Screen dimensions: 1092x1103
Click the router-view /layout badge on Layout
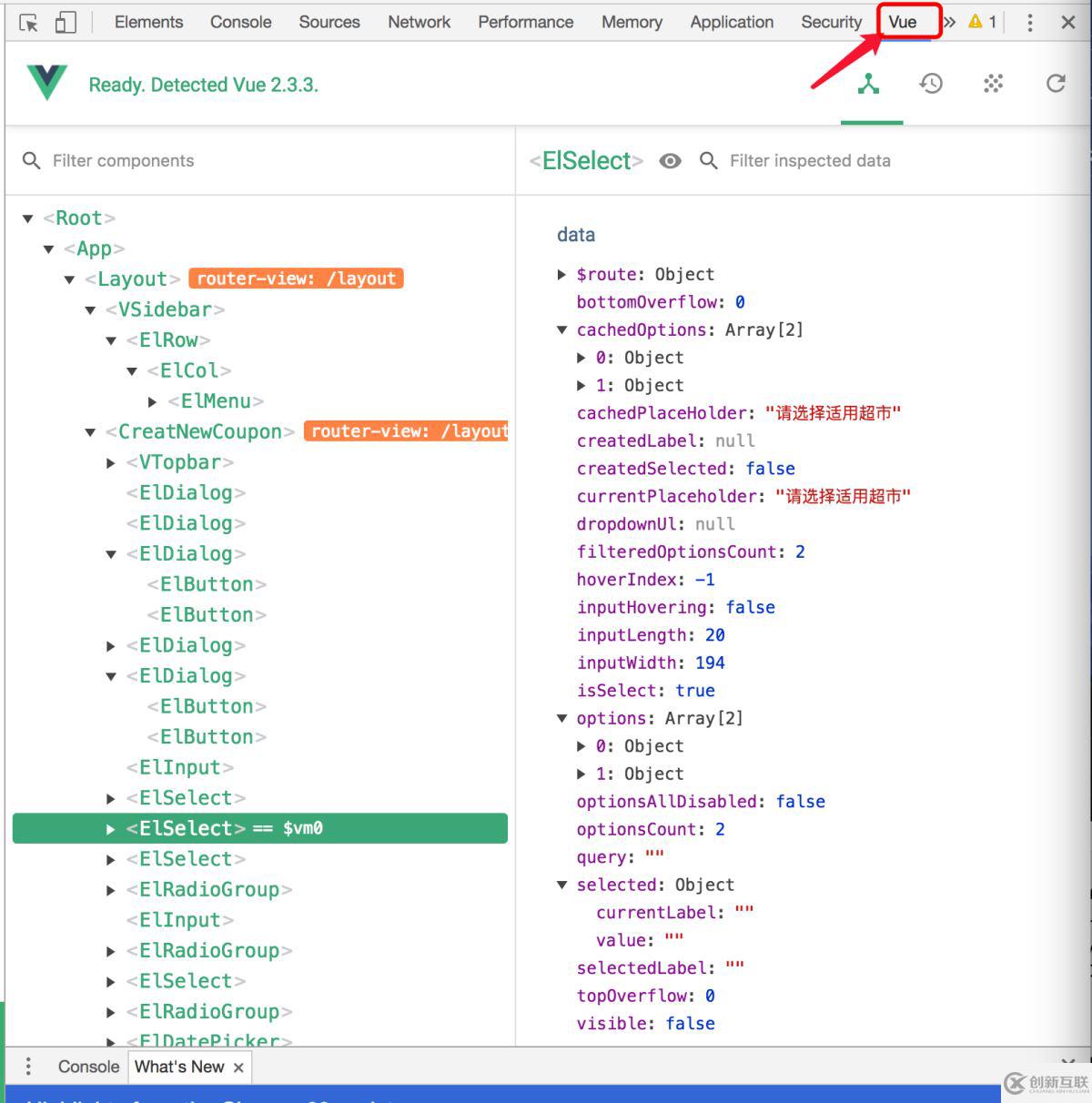[296, 278]
